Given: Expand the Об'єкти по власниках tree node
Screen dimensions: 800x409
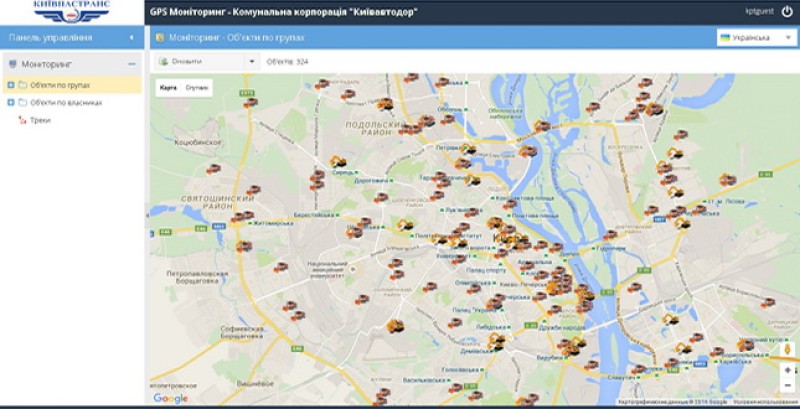Looking at the screenshot, I should pos(11,103).
